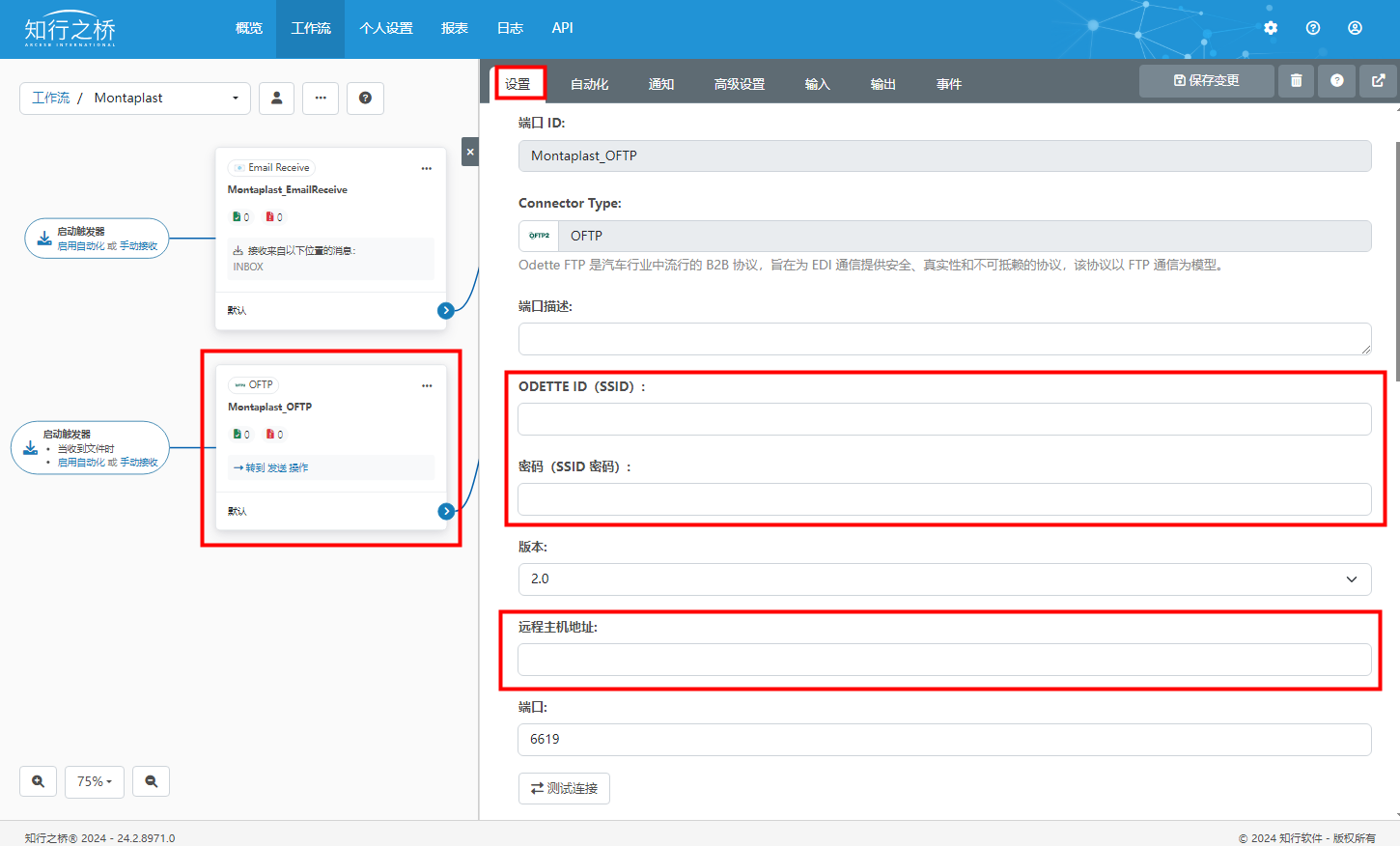The width and height of the screenshot is (1400, 846).
Task: Select the Montaplast_EmailReceive card title
Action: pyautogui.click(x=288, y=190)
